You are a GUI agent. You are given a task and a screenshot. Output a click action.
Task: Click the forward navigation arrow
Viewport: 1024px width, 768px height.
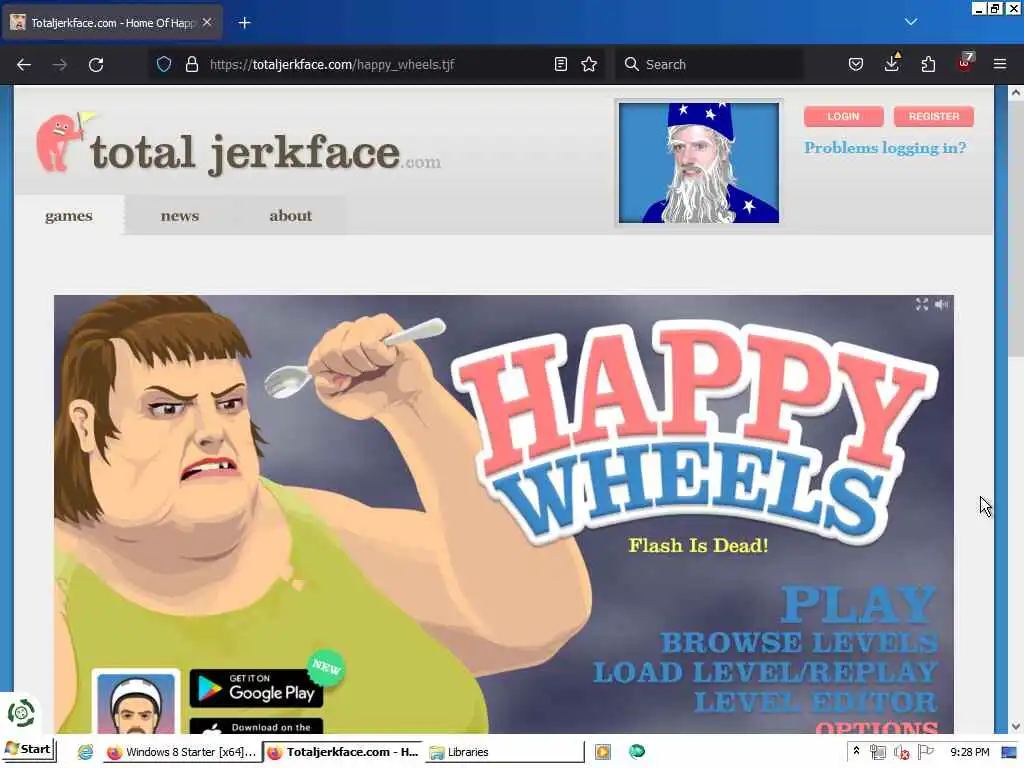pos(59,65)
